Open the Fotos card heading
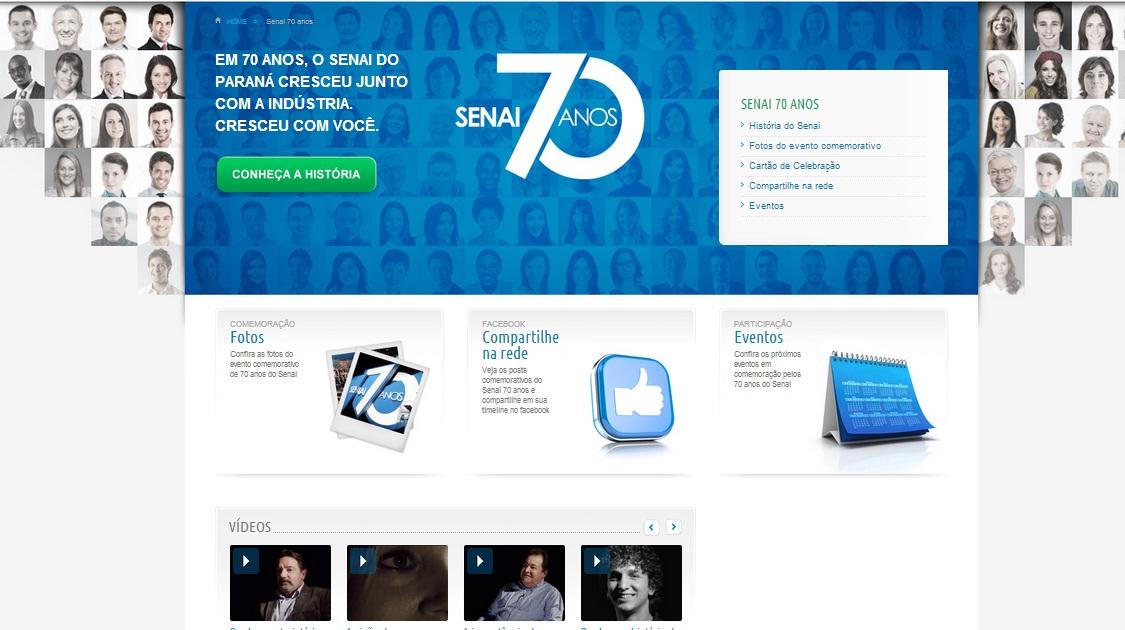The image size is (1125, 630). (247, 337)
